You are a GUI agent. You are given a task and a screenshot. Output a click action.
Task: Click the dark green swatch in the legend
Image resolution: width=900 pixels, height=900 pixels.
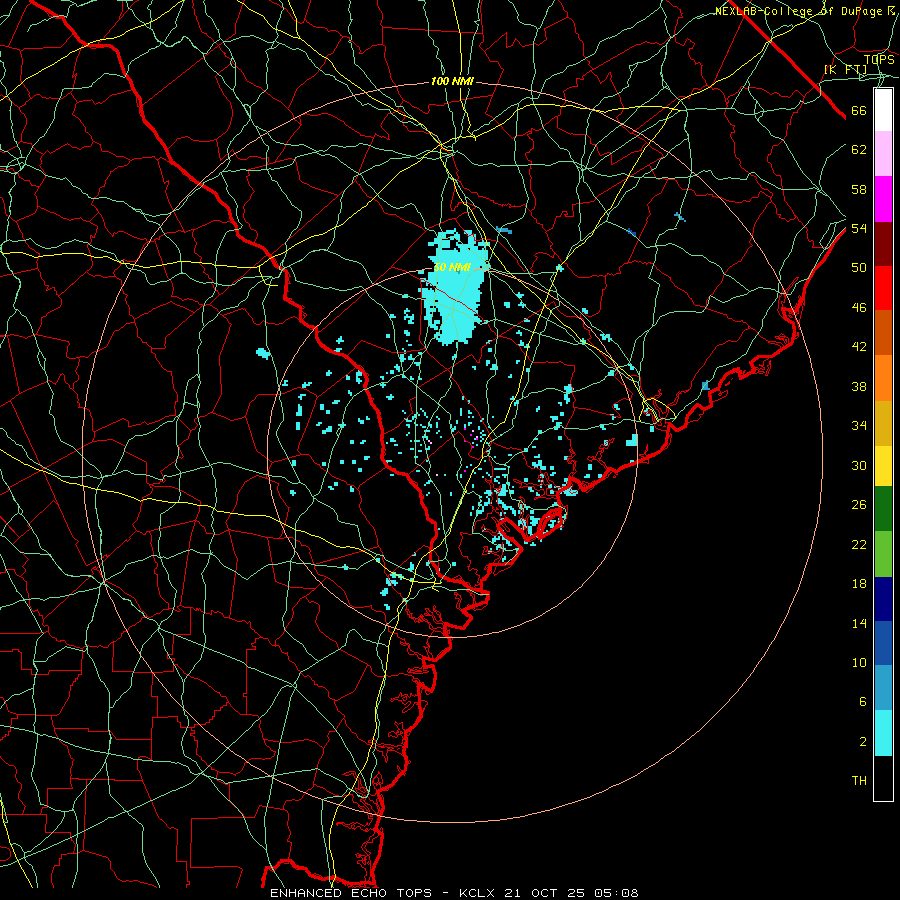(883, 509)
